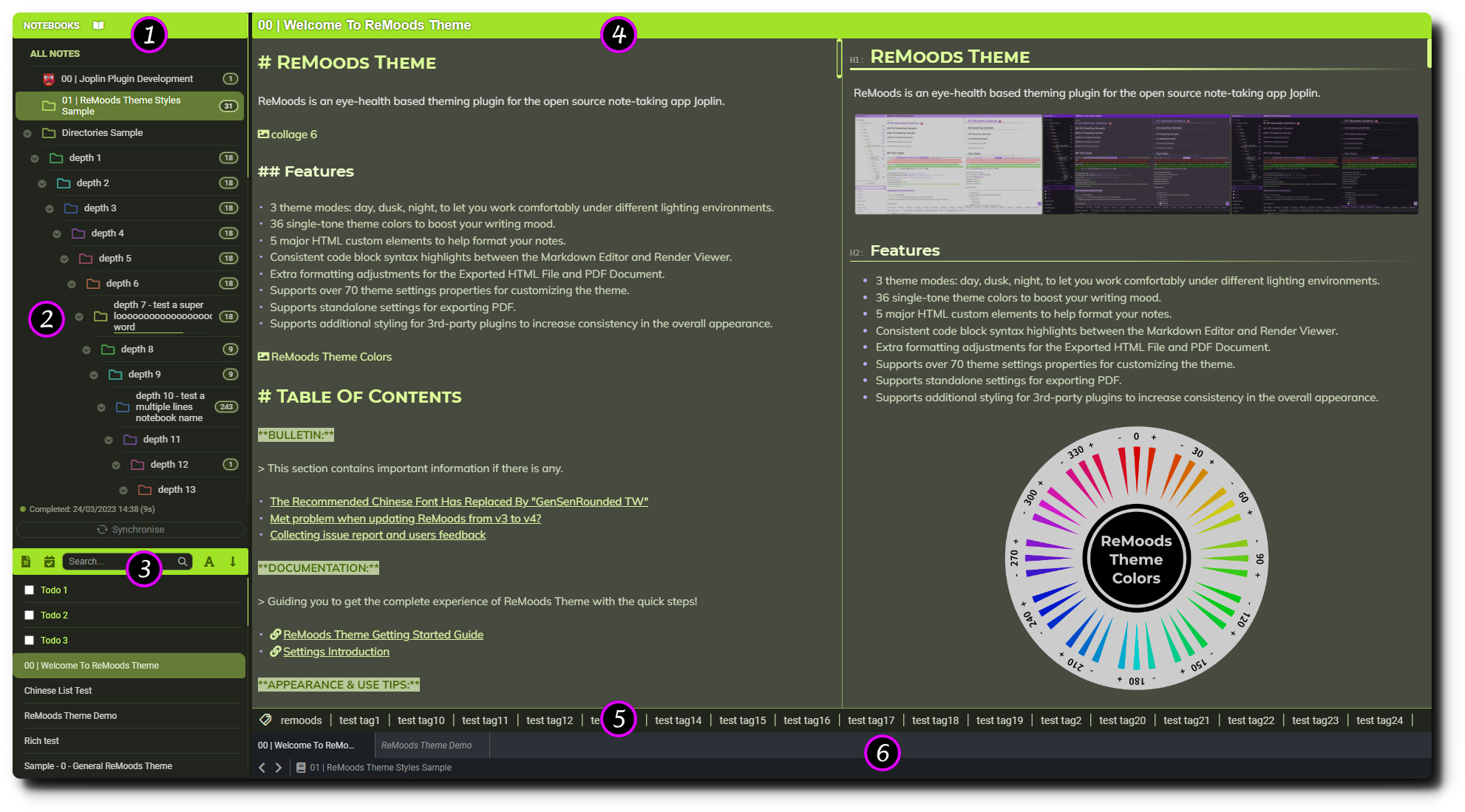Click the tag icon beside remoods

[x=266, y=720]
